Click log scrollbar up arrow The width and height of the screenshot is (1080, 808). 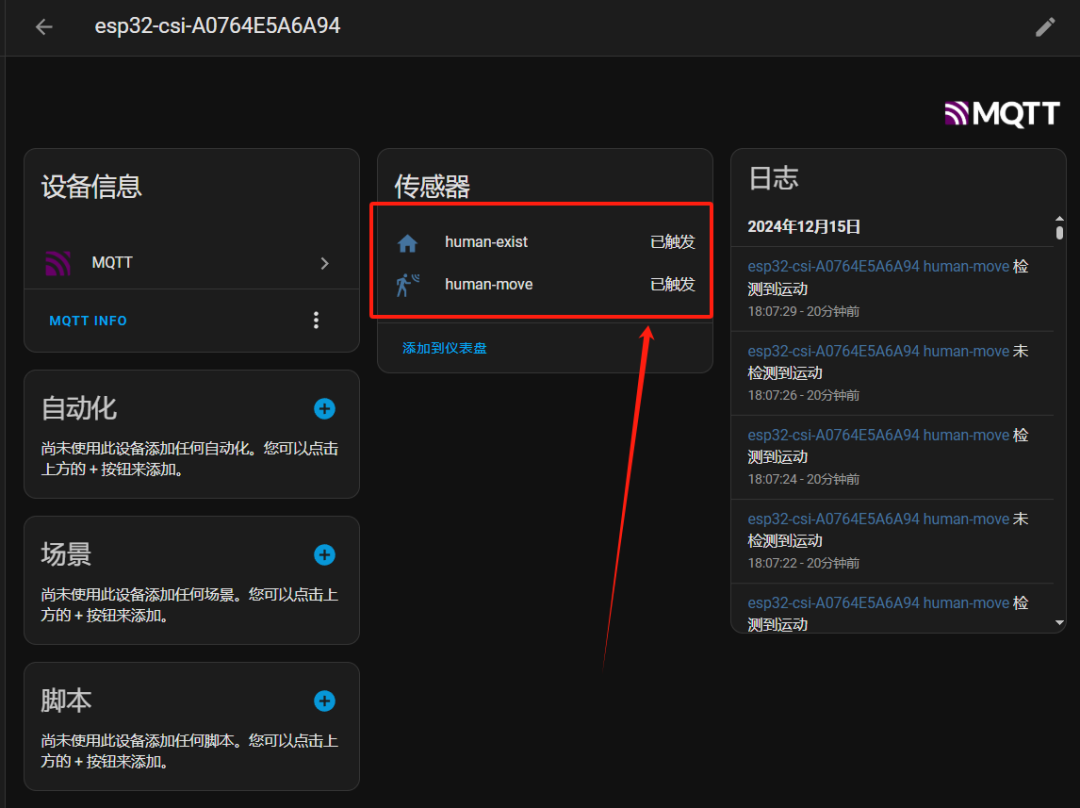coord(1059,219)
